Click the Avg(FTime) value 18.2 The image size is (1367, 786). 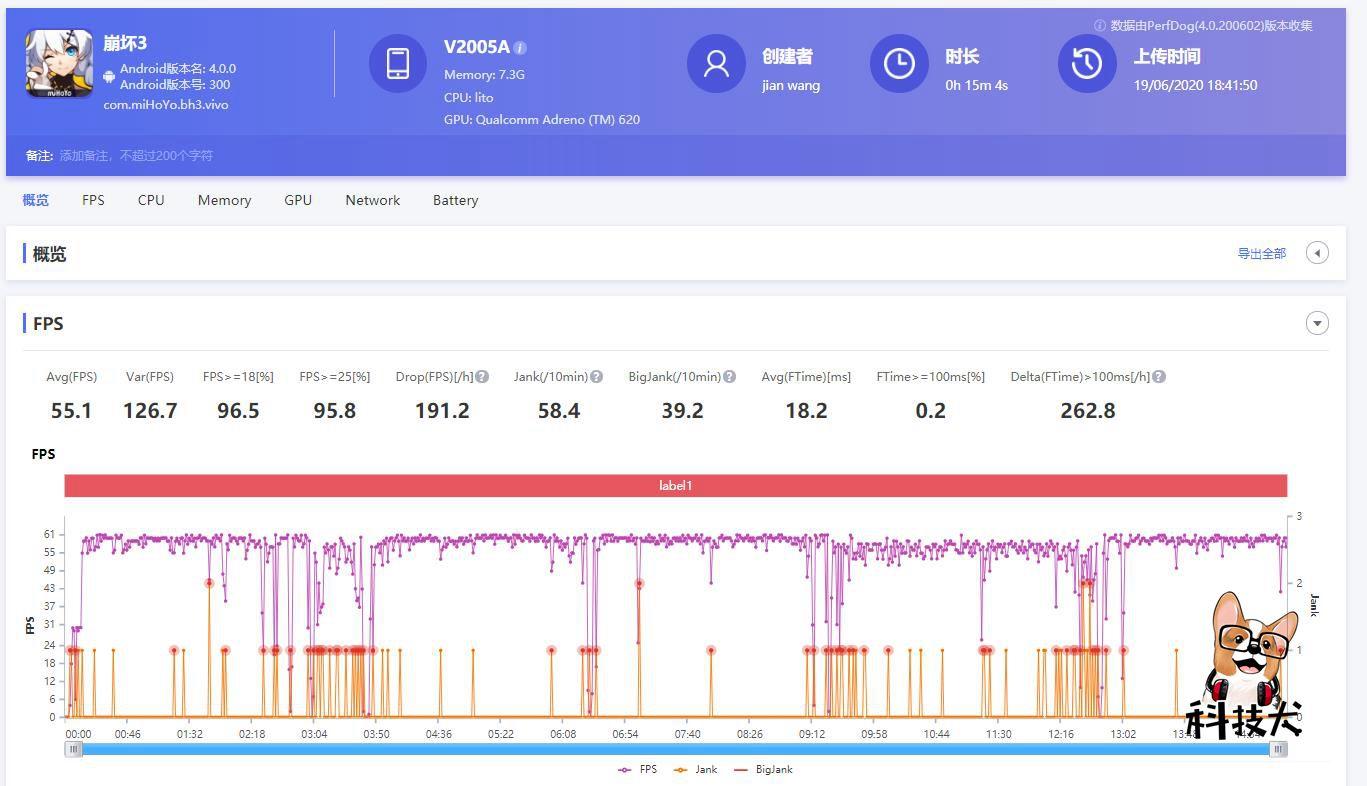click(x=806, y=410)
